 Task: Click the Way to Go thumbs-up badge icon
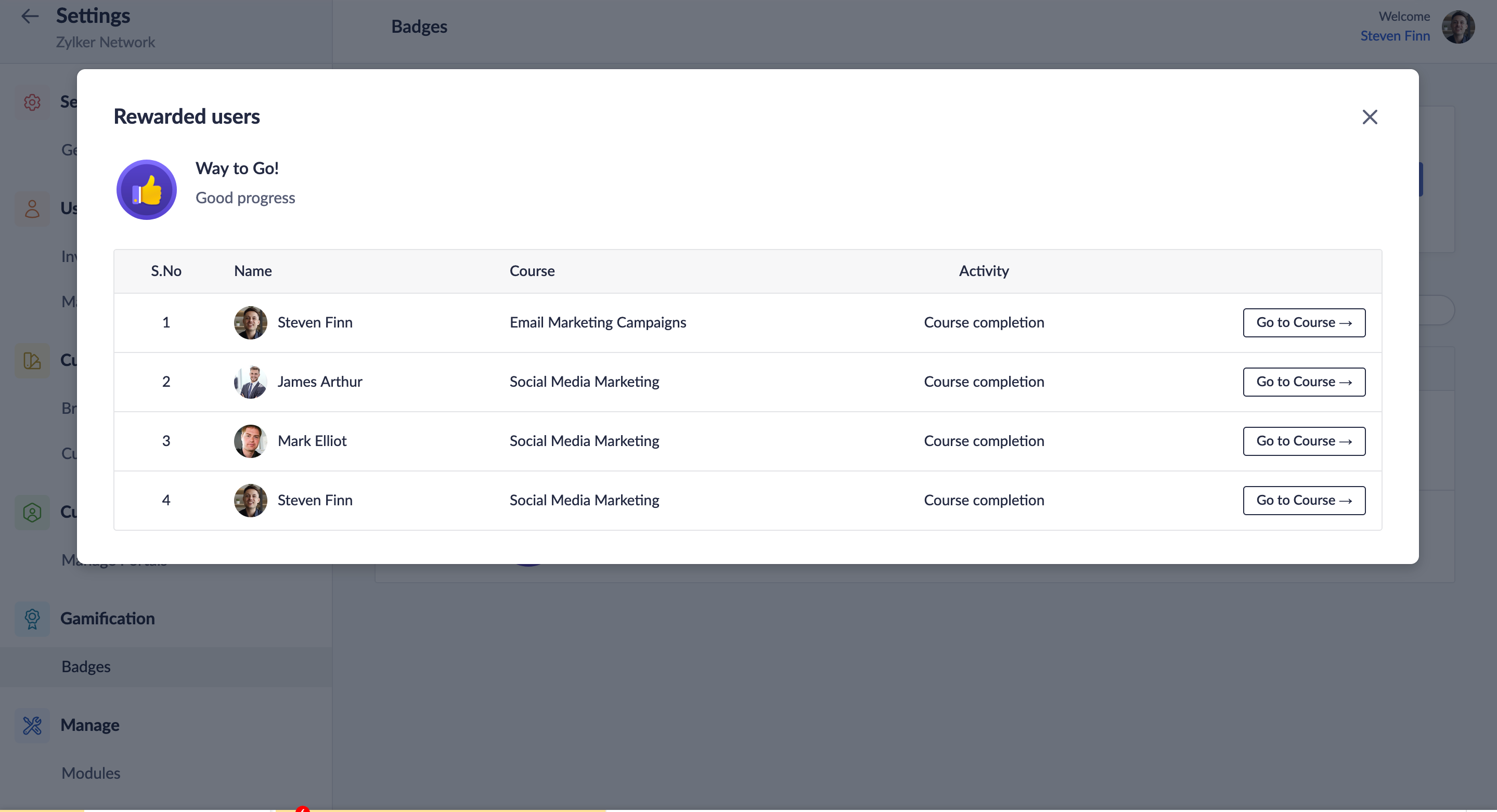147,190
